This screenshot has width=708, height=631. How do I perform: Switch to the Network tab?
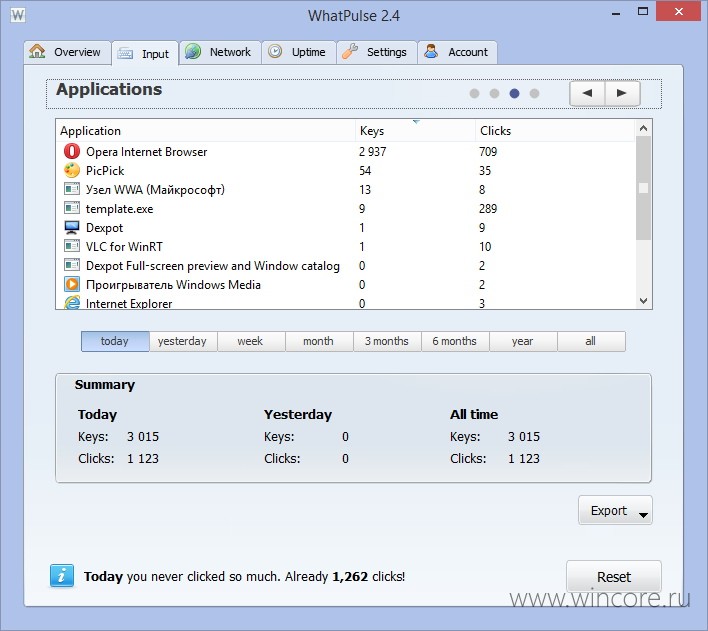220,52
